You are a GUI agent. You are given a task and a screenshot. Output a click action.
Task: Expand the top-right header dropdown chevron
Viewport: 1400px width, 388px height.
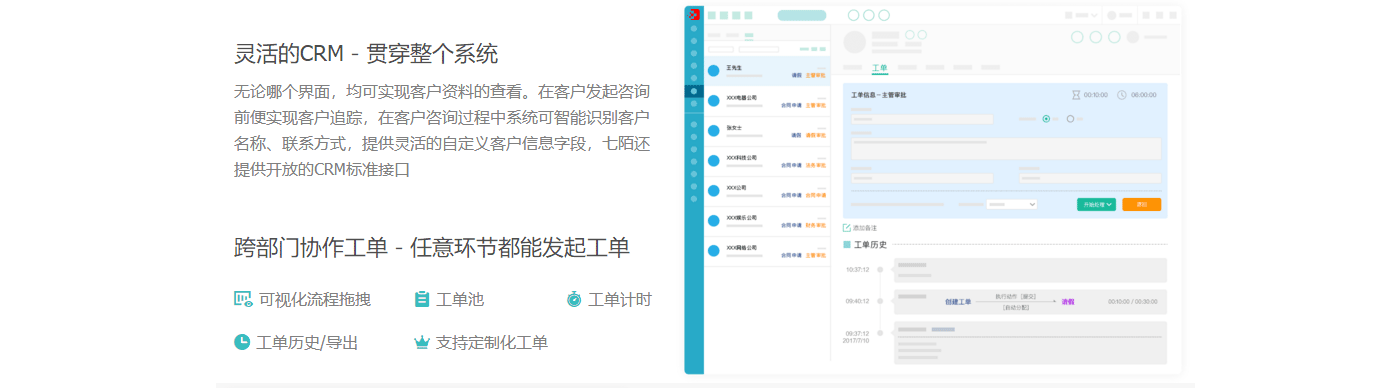1095,15
